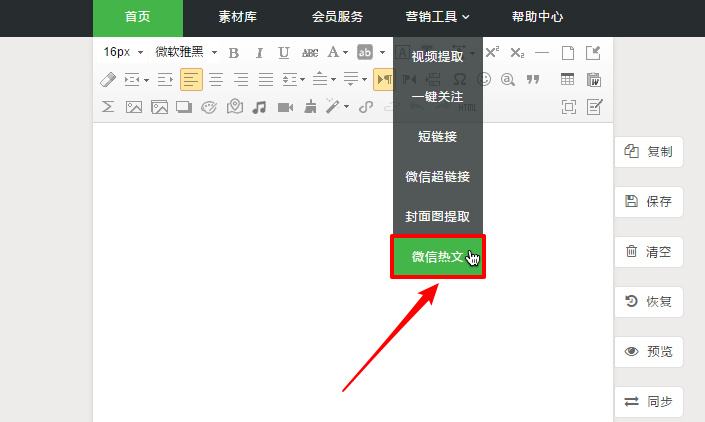Click the 保存 save button
Viewport: 705px width, 422px height.
[648, 202]
